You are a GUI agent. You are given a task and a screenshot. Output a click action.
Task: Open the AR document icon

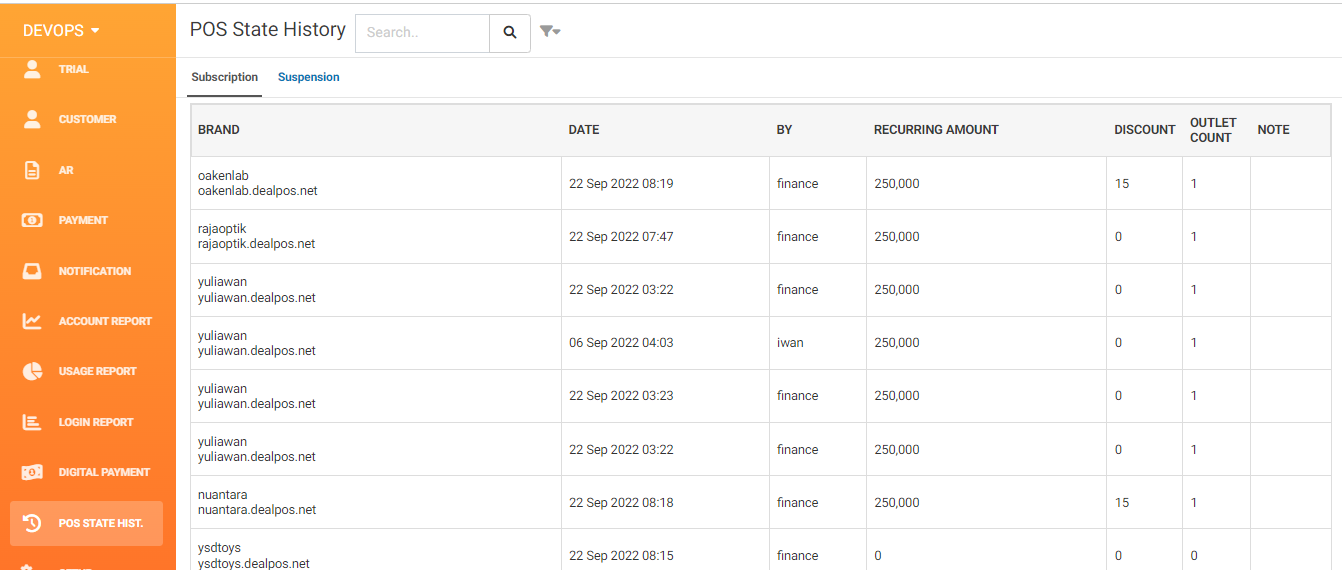(32, 170)
